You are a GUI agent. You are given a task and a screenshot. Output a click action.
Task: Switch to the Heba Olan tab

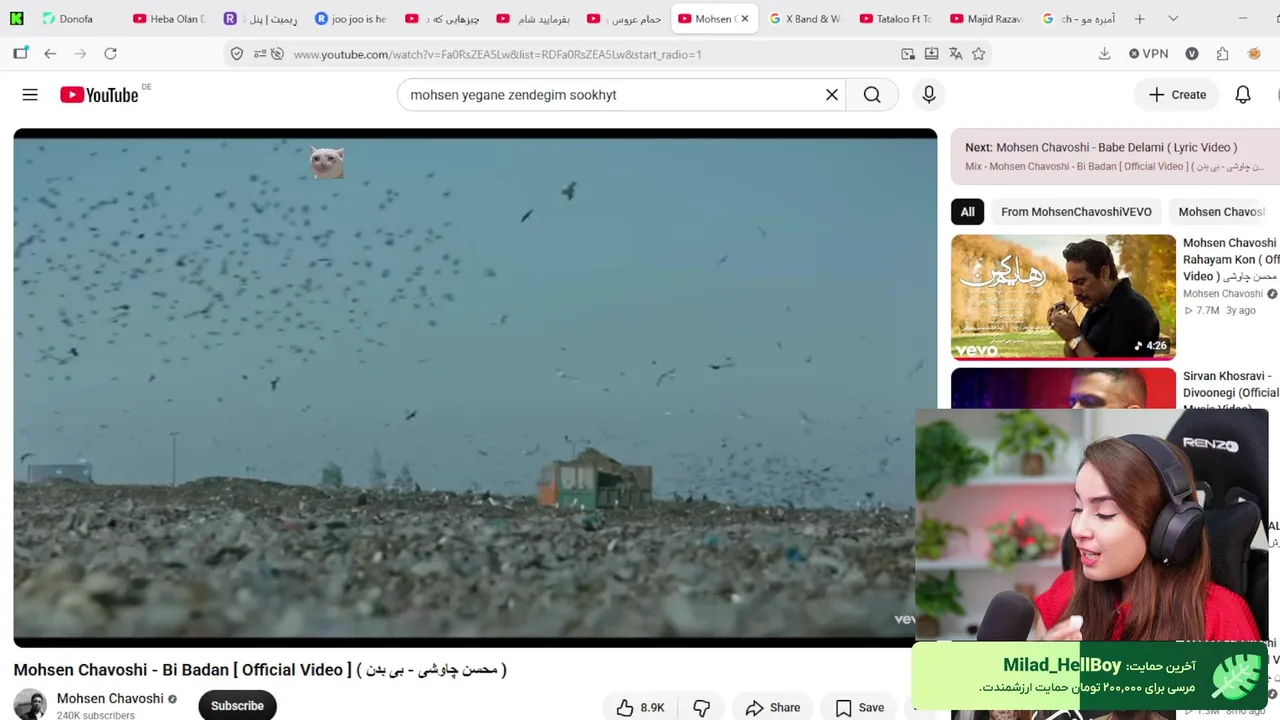pyautogui.click(x=167, y=19)
